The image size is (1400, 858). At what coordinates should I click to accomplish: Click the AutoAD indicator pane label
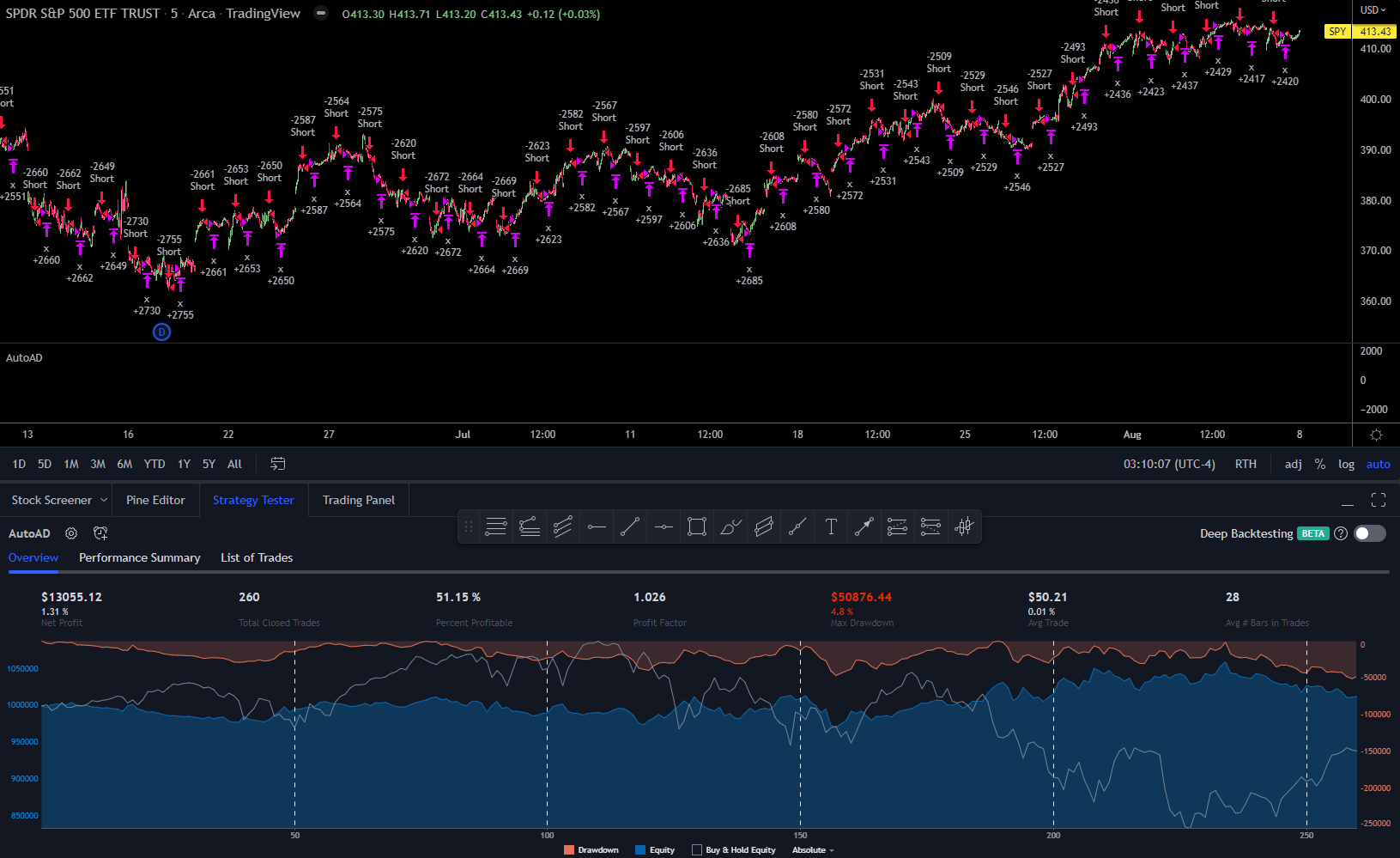tap(24, 358)
